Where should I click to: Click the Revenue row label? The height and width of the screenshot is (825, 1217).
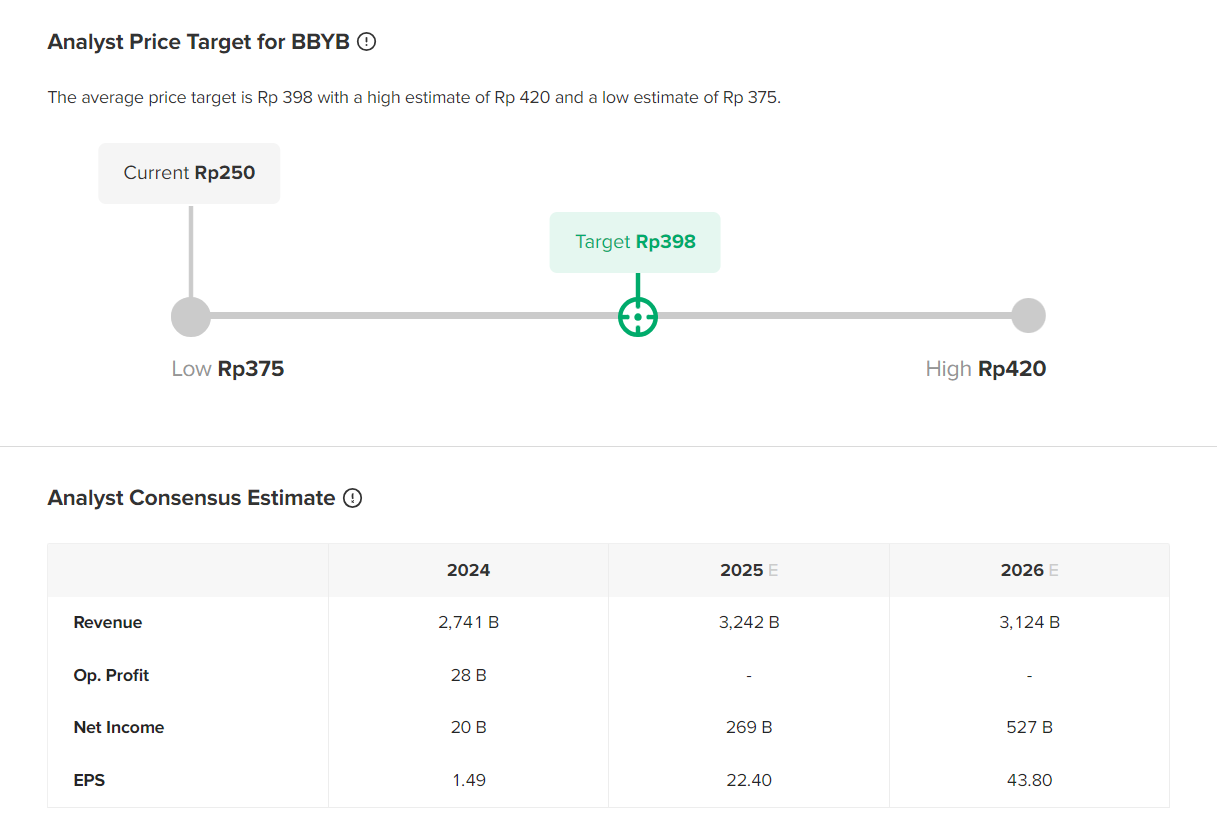tap(108, 622)
